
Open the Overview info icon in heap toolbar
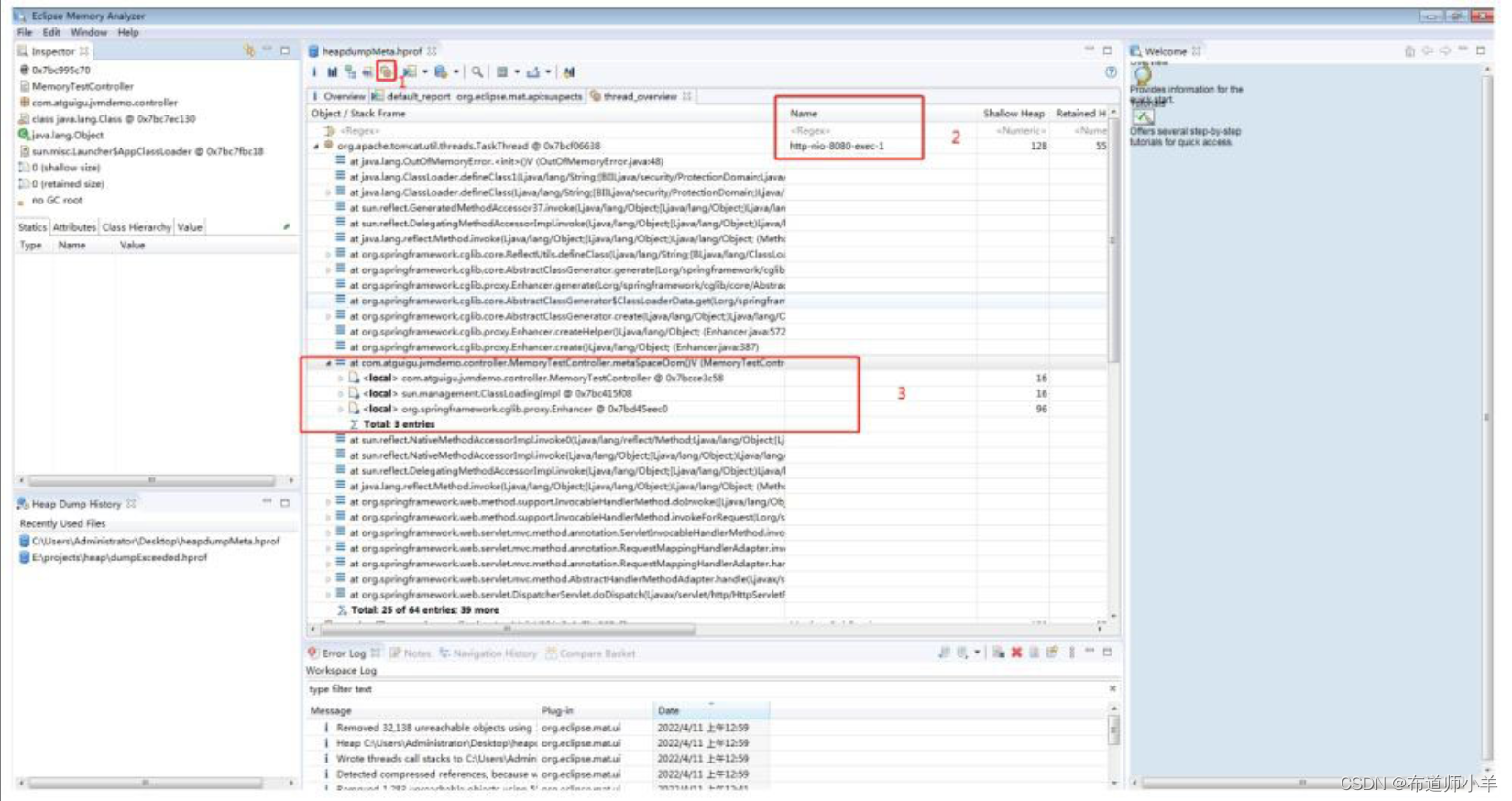[x=314, y=71]
